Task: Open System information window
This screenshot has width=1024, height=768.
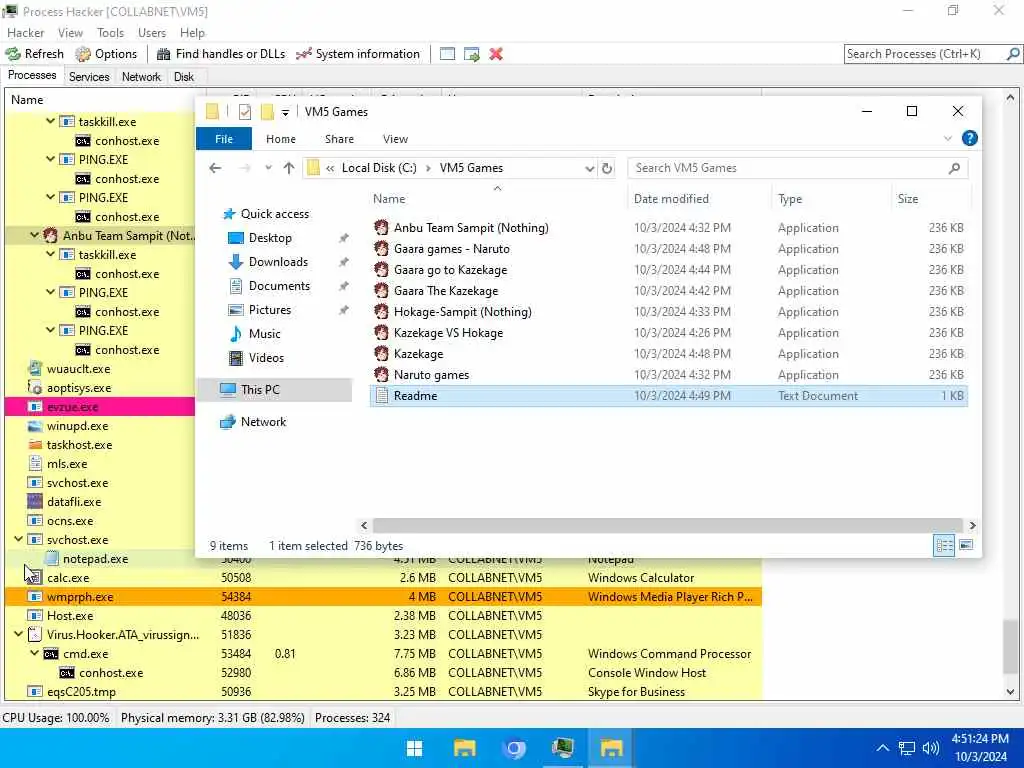Action: tap(358, 54)
